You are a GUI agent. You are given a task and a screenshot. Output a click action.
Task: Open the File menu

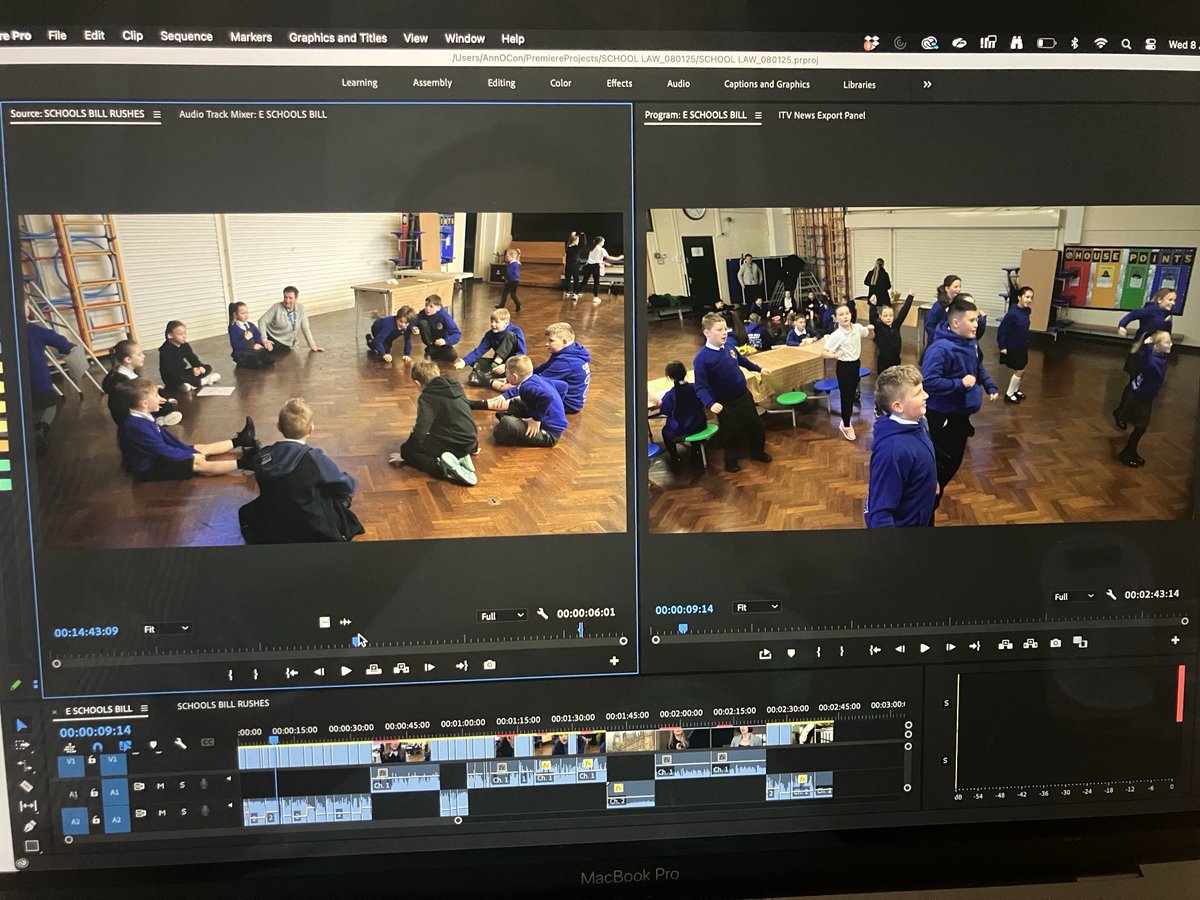coord(57,35)
